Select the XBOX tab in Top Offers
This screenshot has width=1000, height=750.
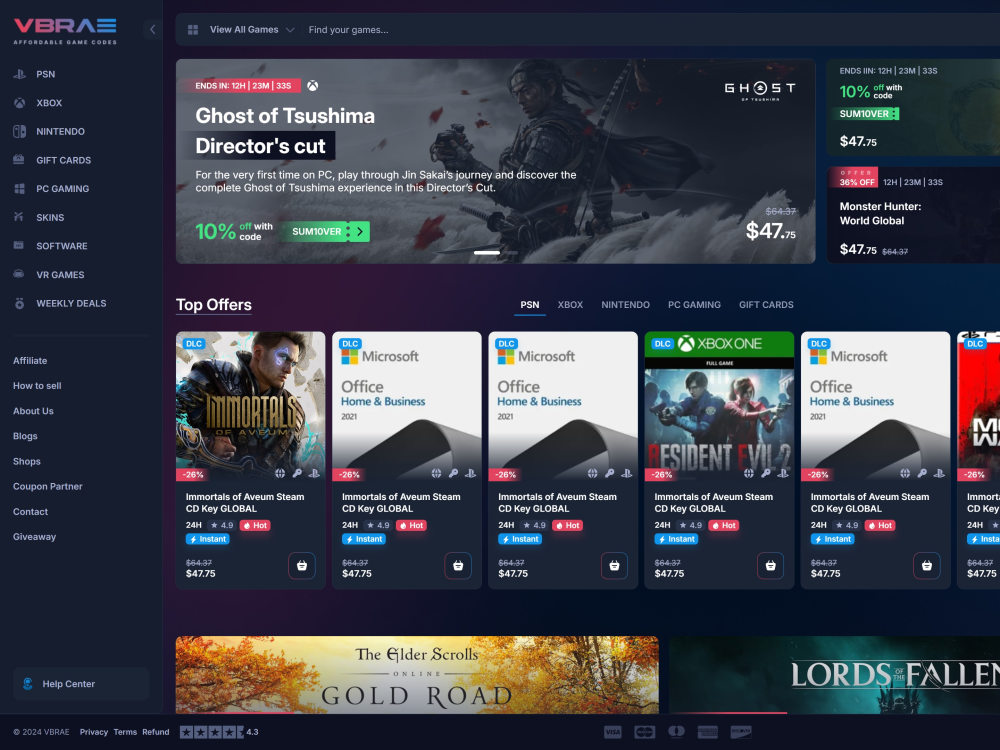tap(570, 305)
